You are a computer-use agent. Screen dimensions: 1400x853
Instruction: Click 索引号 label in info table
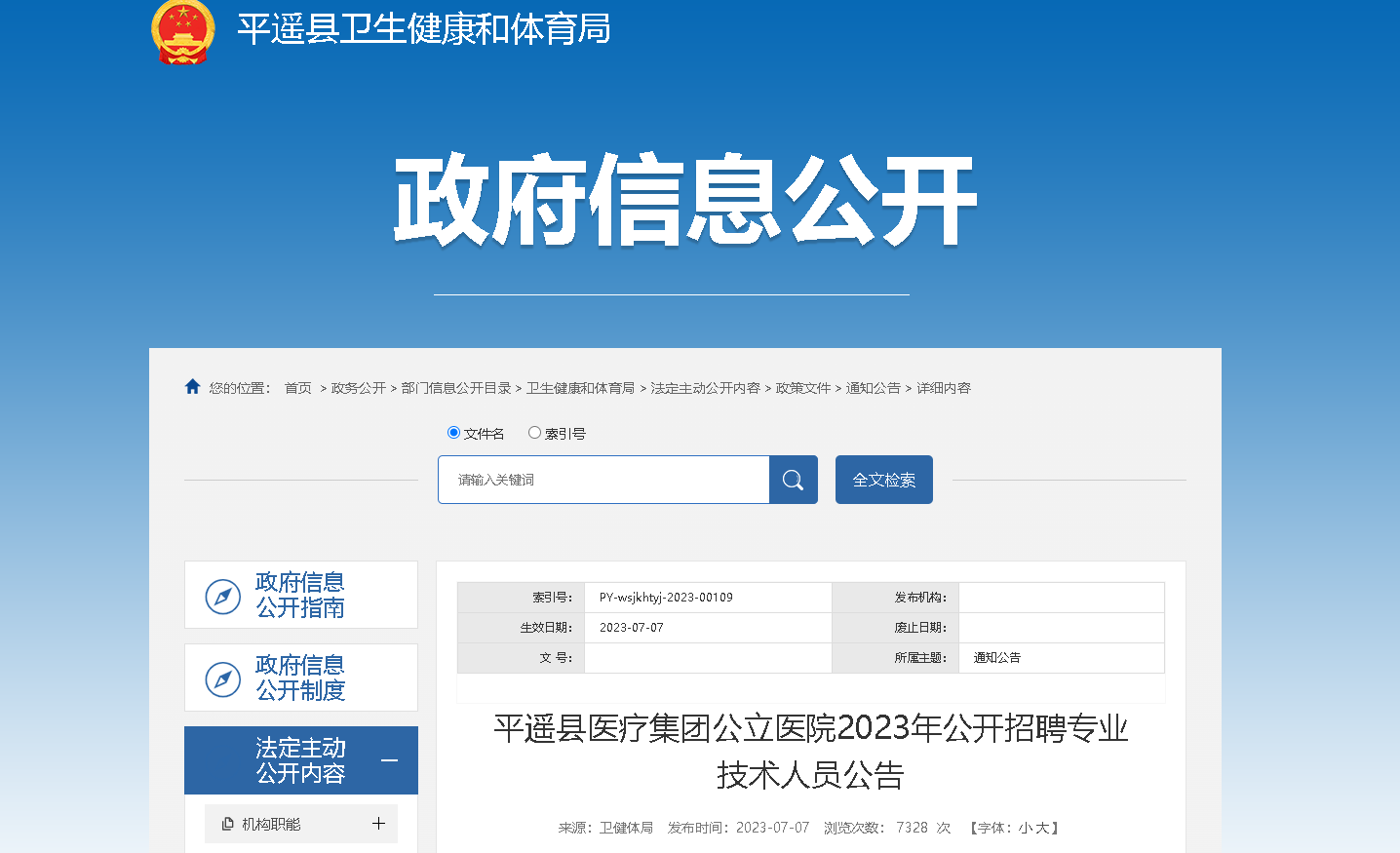pos(552,598)
